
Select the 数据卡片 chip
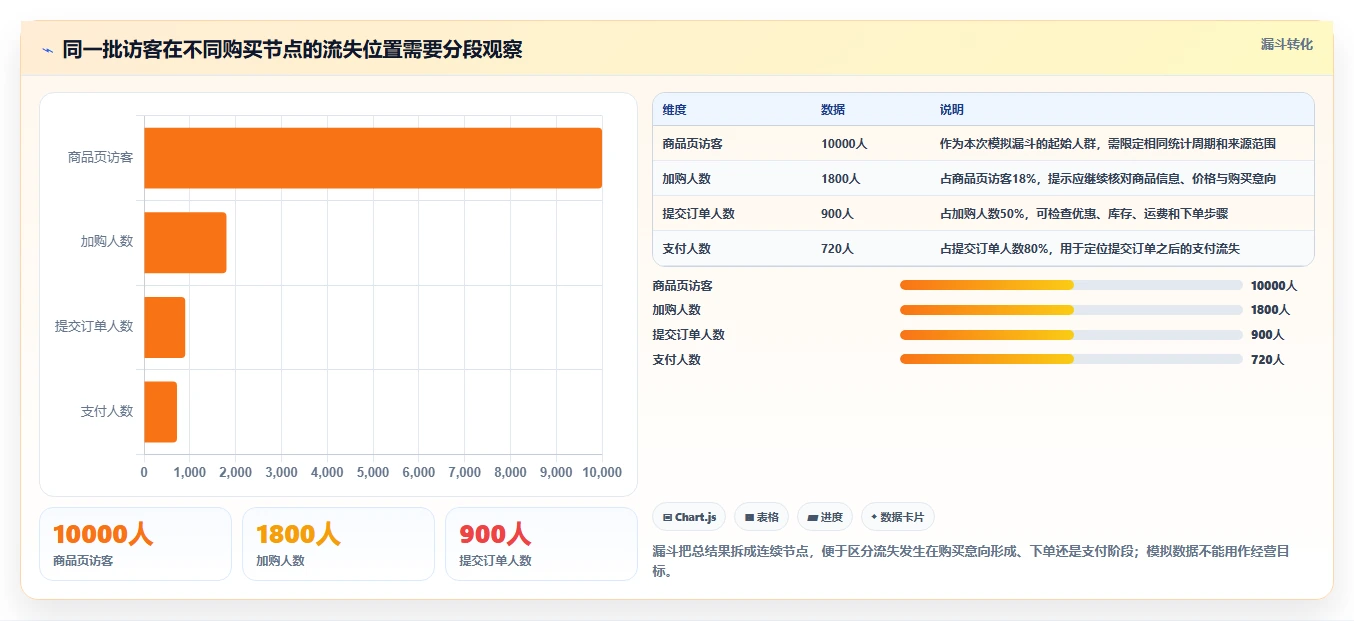tap(897, 517)
